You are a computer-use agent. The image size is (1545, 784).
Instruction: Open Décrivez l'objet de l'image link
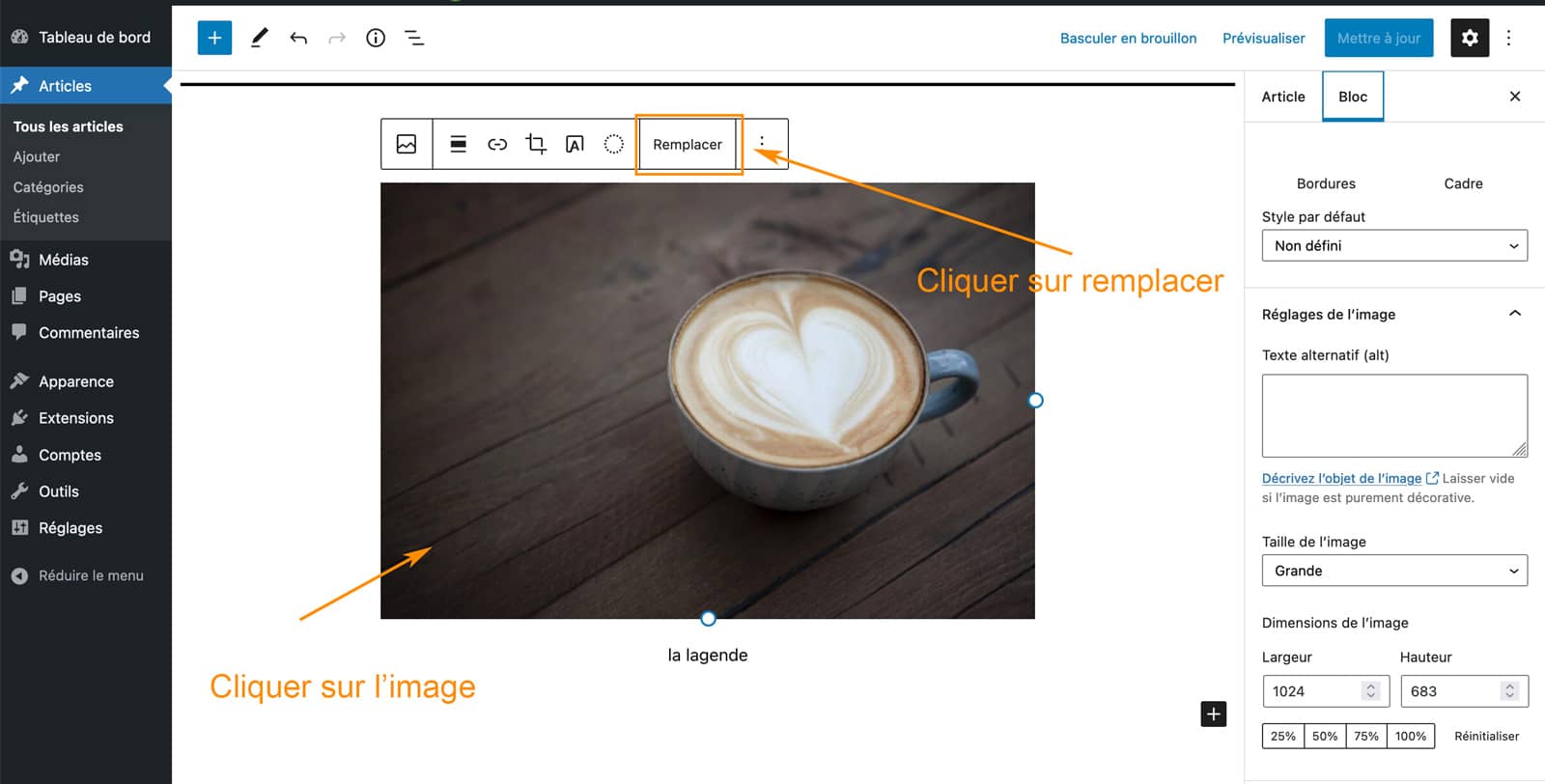pos(1350,478)
